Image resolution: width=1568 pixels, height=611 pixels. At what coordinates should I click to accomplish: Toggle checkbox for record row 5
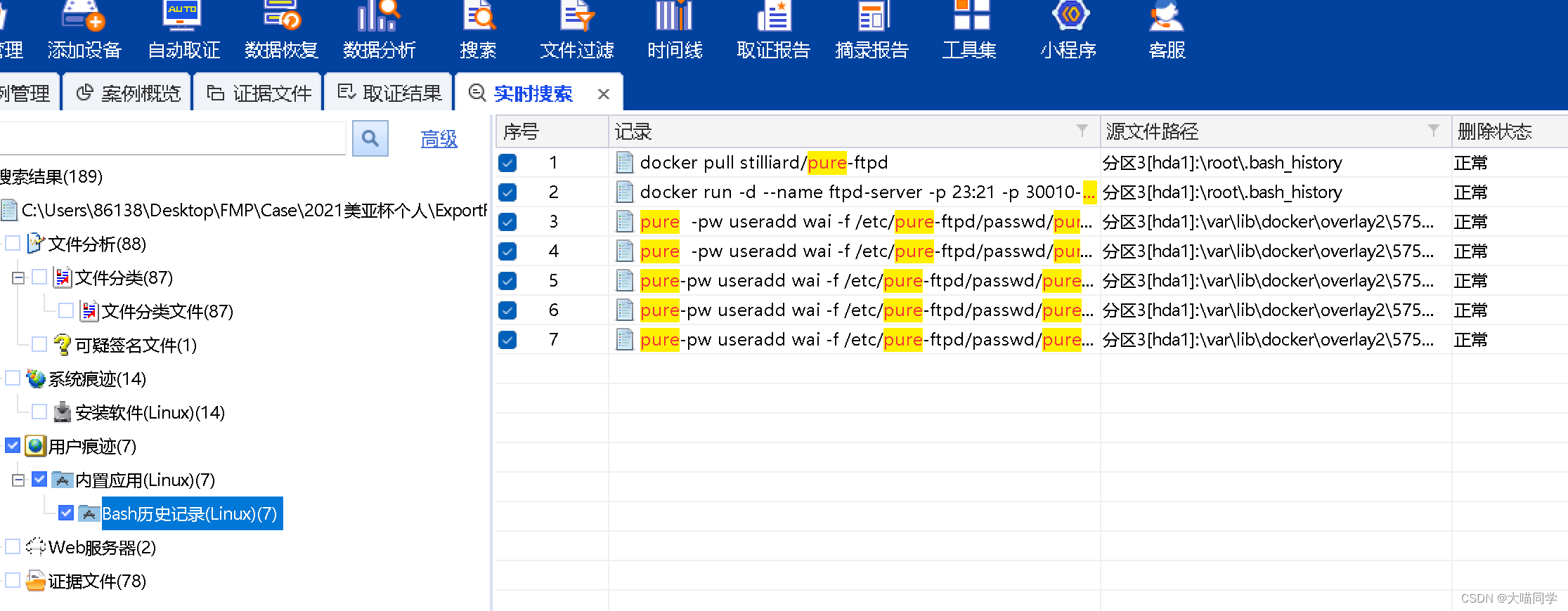point(507,281)
